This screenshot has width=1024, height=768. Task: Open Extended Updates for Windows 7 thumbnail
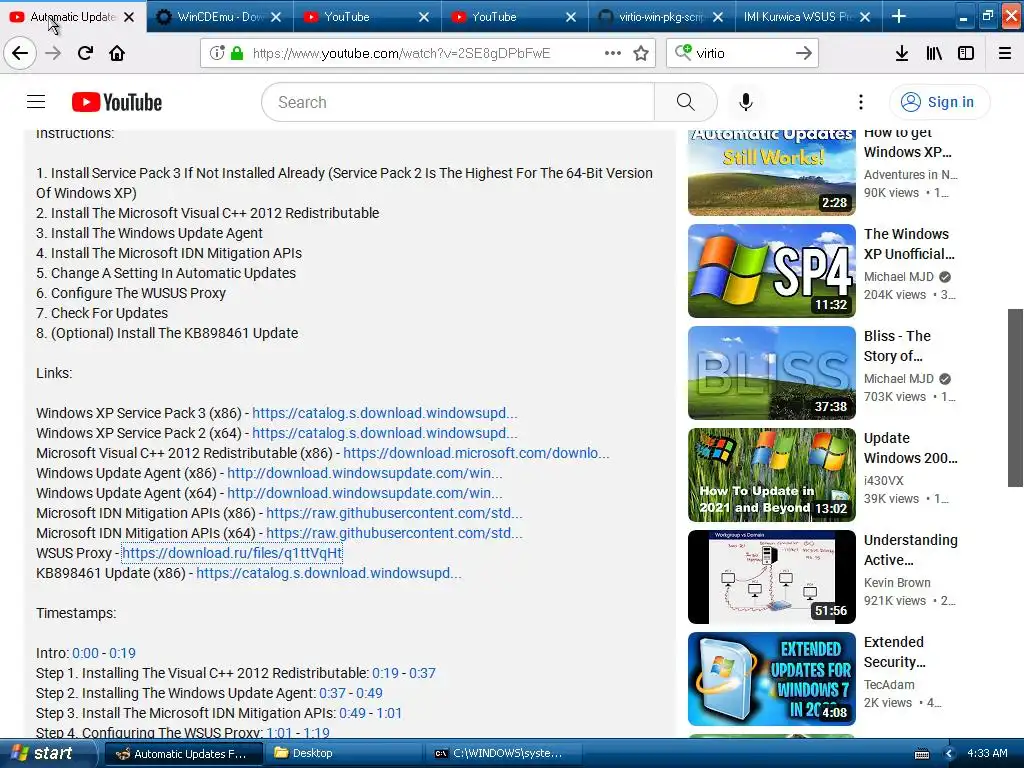pyautogui.click(x=771, y=679)
